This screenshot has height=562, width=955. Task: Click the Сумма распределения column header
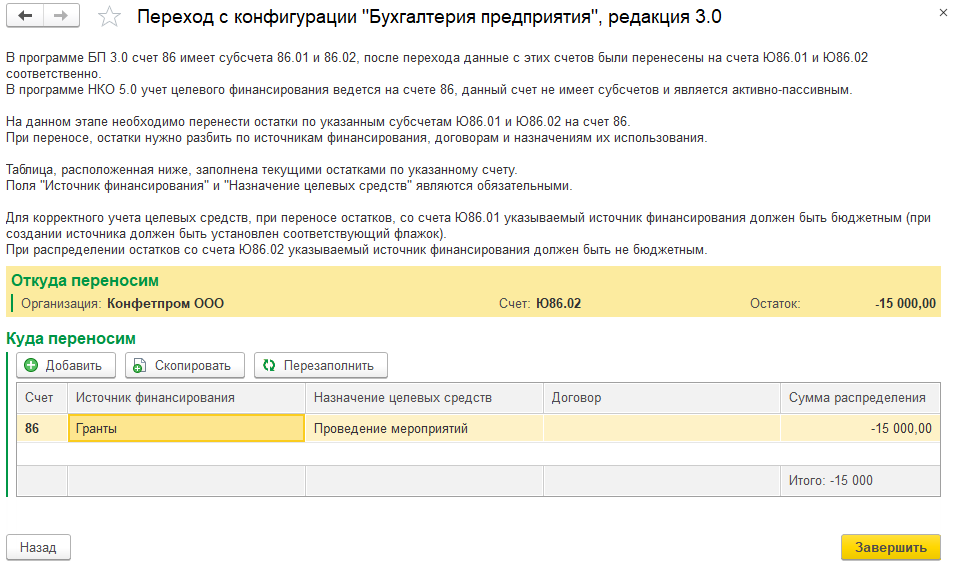coord(859,398)
